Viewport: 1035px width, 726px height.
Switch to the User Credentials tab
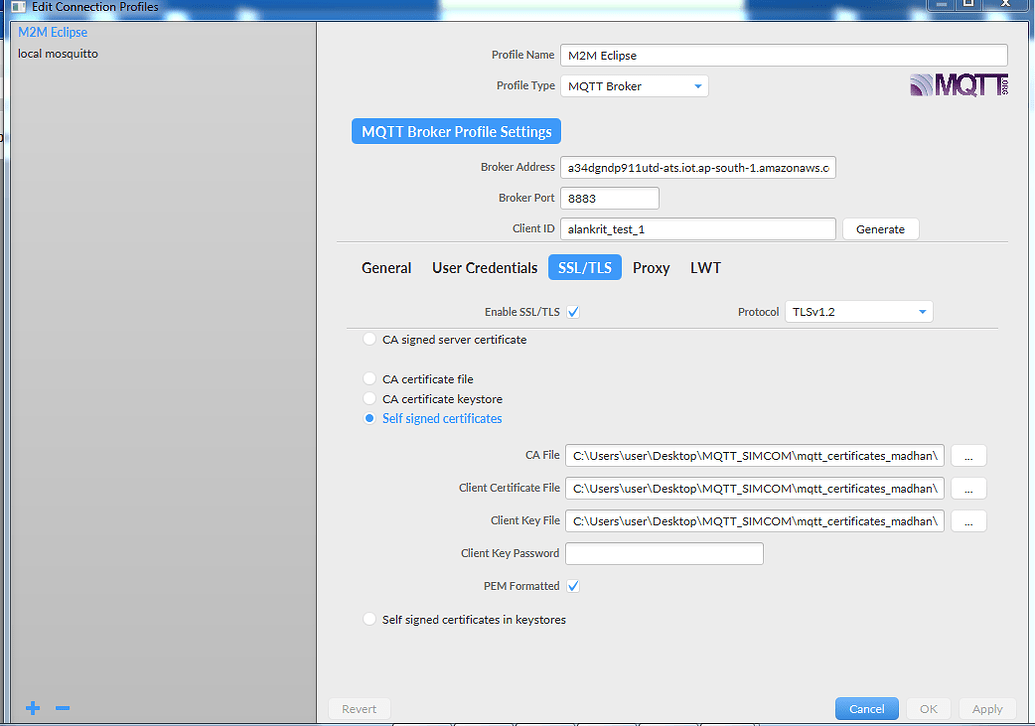[484, 268]
